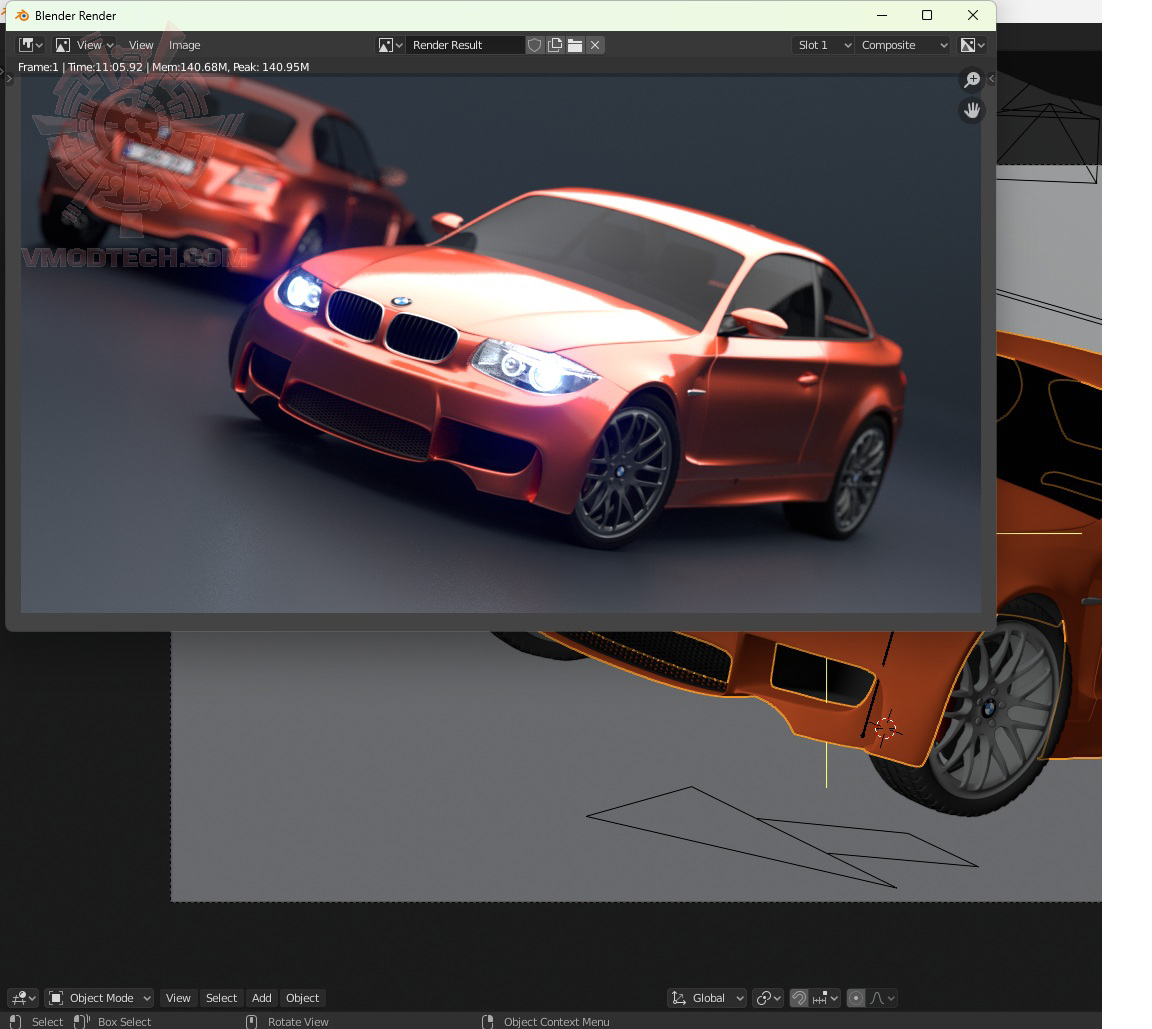
Task: Expand the right sidebar arrow in render window
Action: coord(991,79)
